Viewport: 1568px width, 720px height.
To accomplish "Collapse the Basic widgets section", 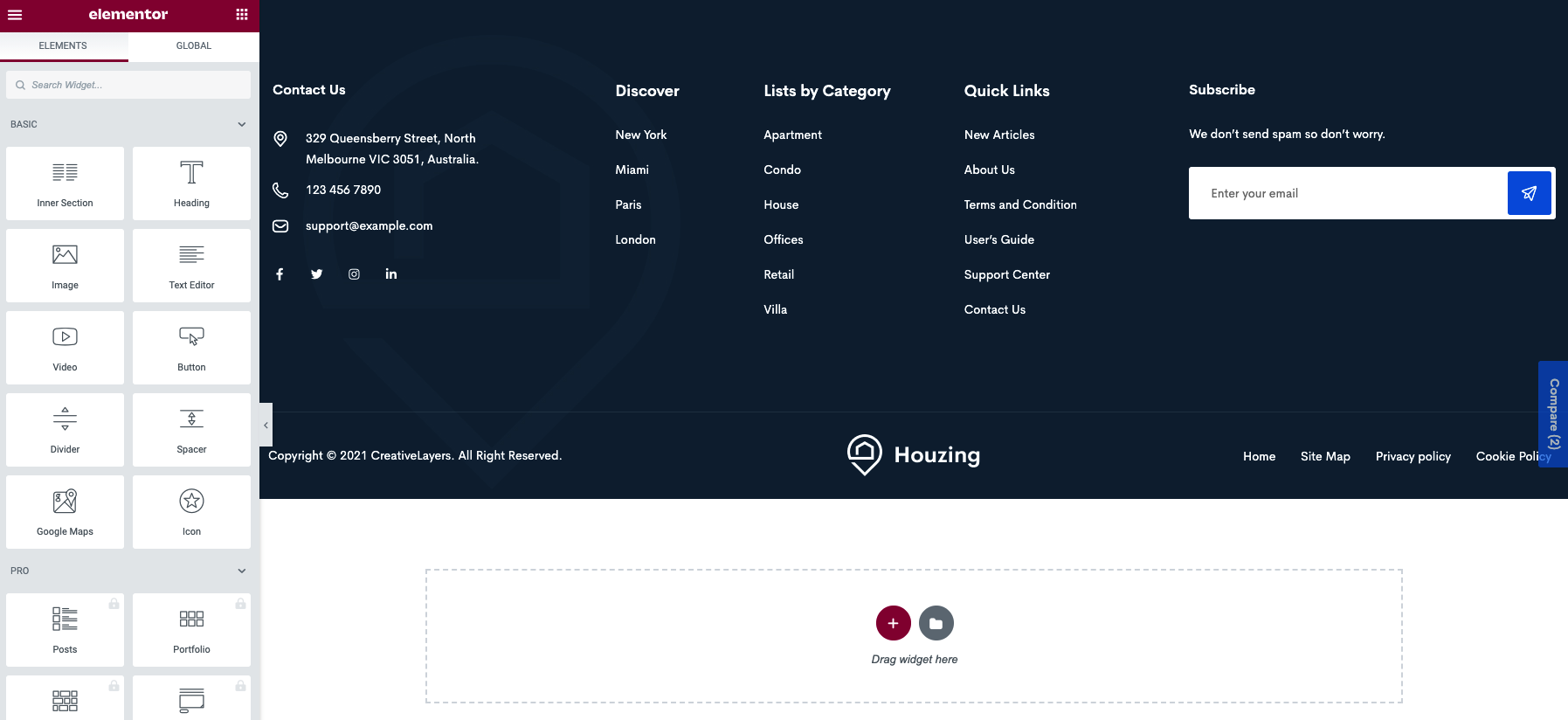I will tap(242, 124).
